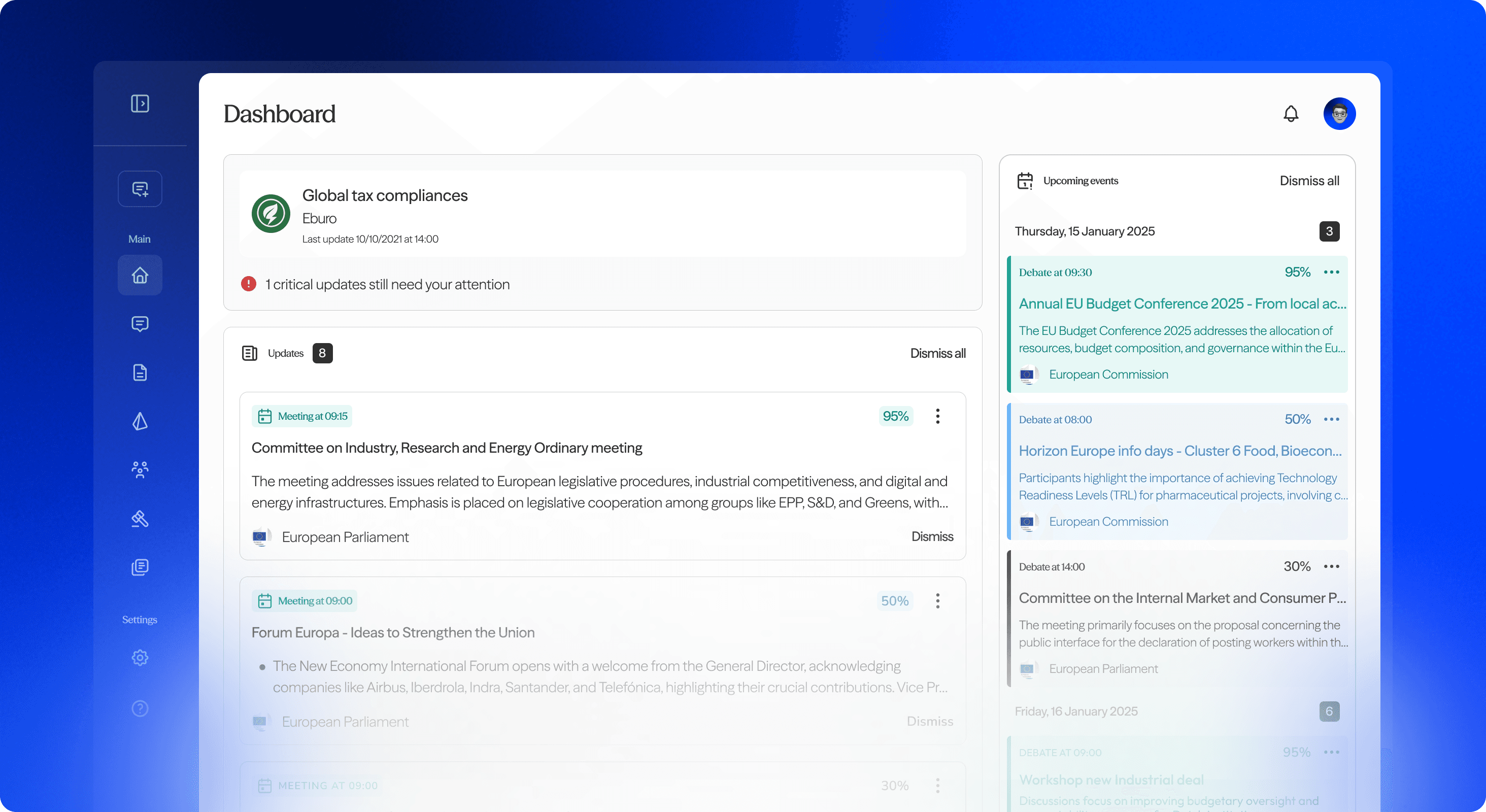Click 'Debate at 09:30' label

(1055, 272)
